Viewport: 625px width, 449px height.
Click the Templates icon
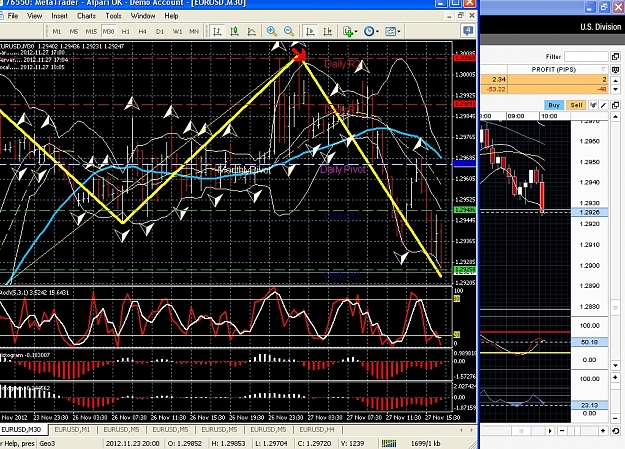pos(390,31)
